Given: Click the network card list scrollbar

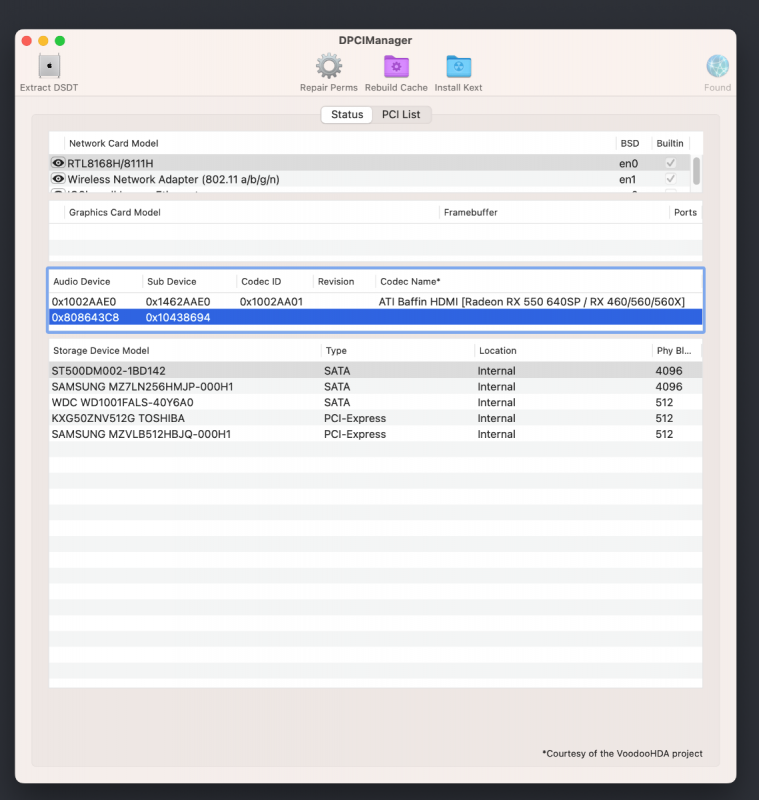Looking at the screenshot, I should click(696, 171).
